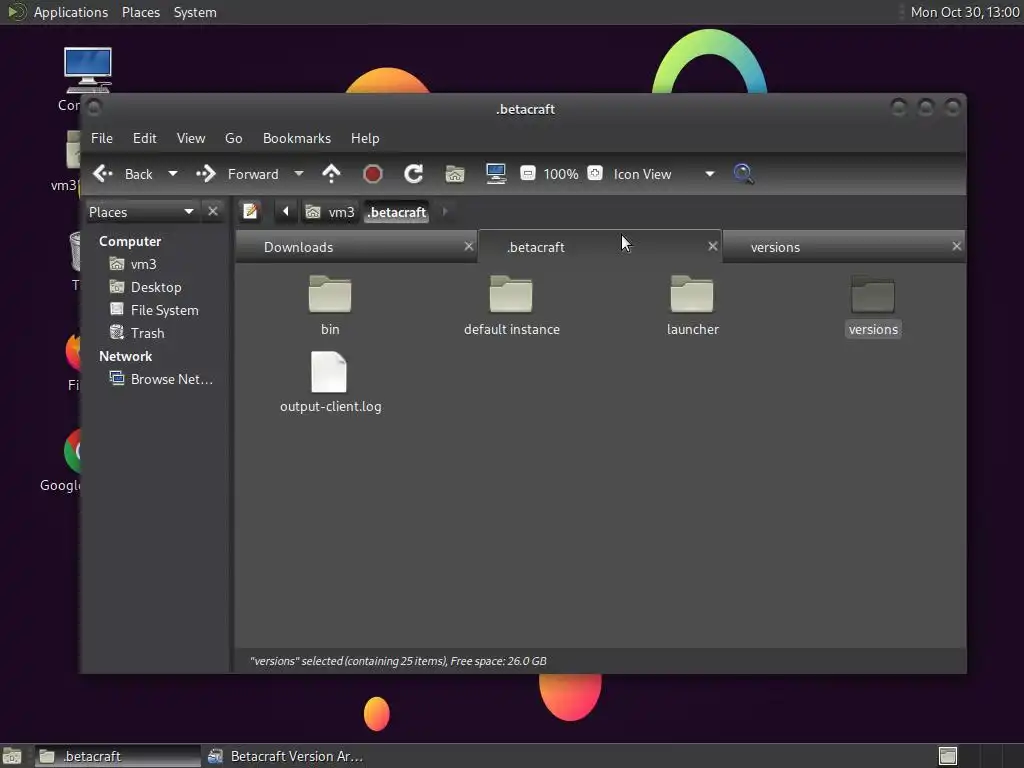Viewport: 1024px width, 768px height.
Task: Click the red Stop loading icon
Action: [372, 174]
